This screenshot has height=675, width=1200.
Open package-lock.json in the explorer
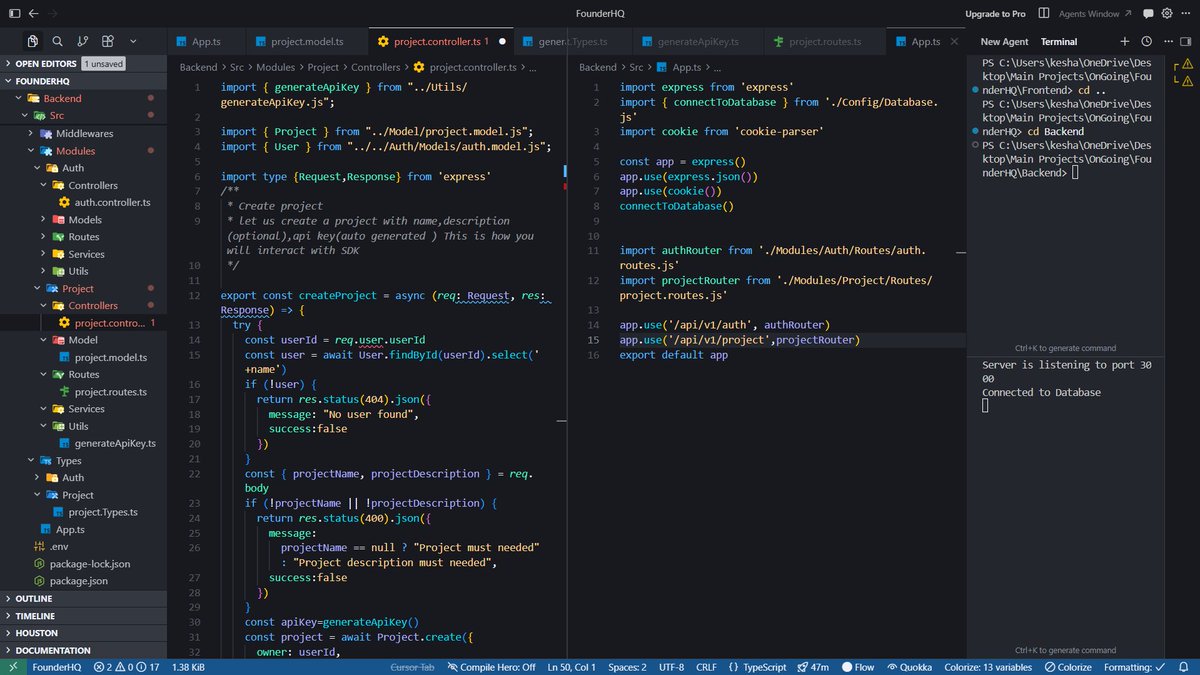(x=83, y=564)
